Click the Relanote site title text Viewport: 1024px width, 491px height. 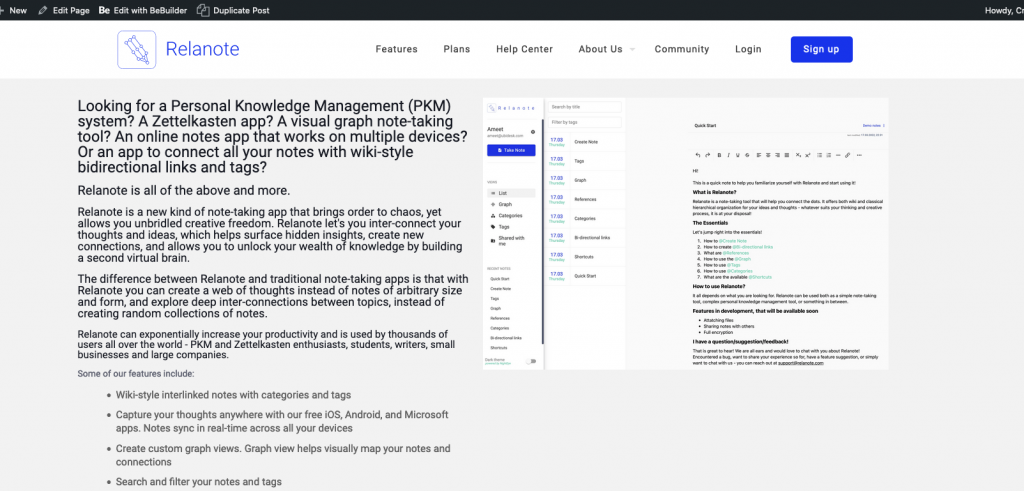click(x=202, y=49)
